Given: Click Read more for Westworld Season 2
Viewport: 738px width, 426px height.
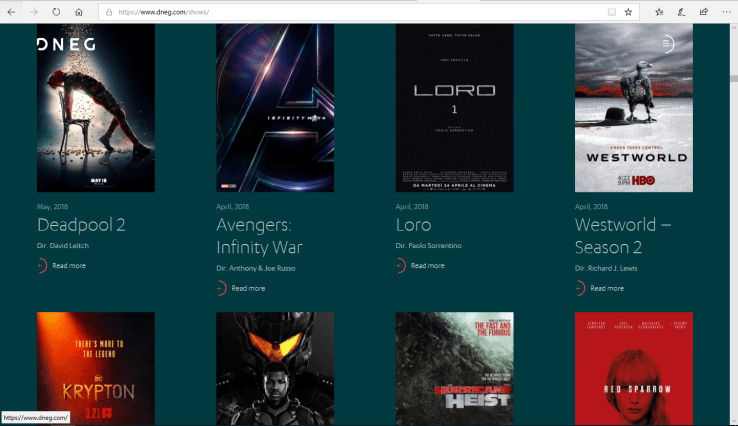Looking at the screenshot, I should (606, 288).
